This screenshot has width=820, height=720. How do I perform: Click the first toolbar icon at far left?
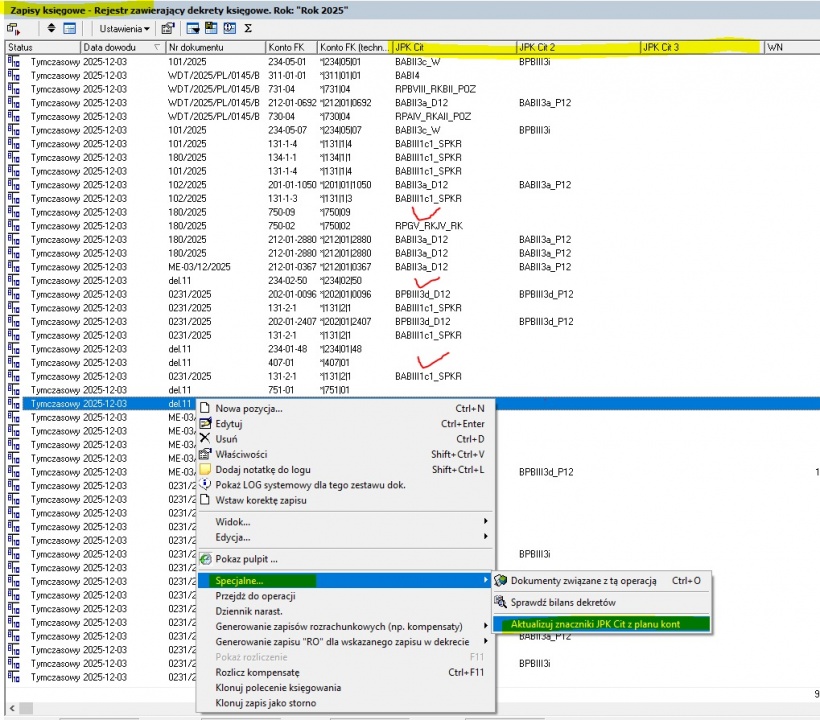click(14, 28)
